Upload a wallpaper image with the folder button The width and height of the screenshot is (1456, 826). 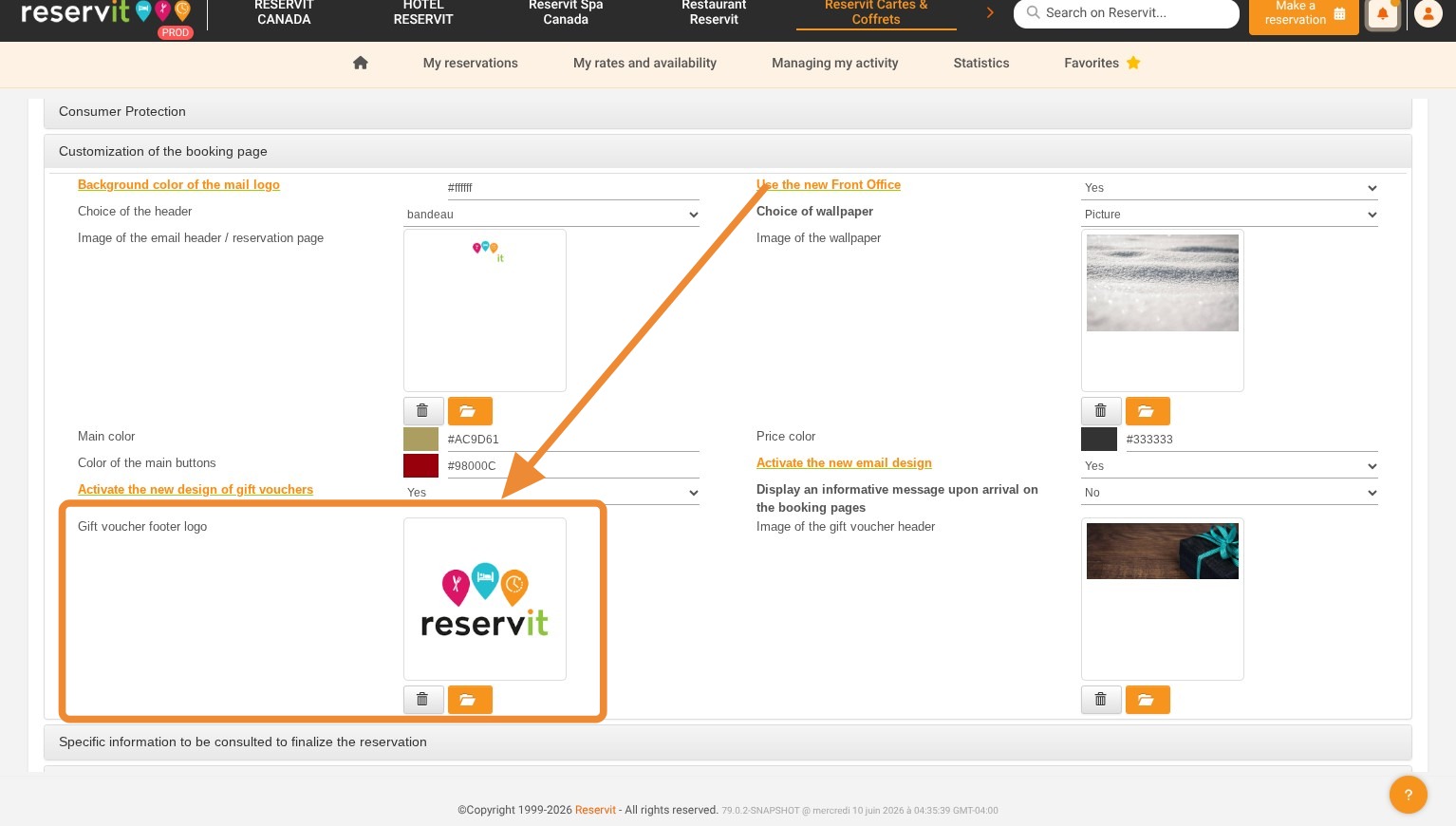click(x=1148, y=411)
